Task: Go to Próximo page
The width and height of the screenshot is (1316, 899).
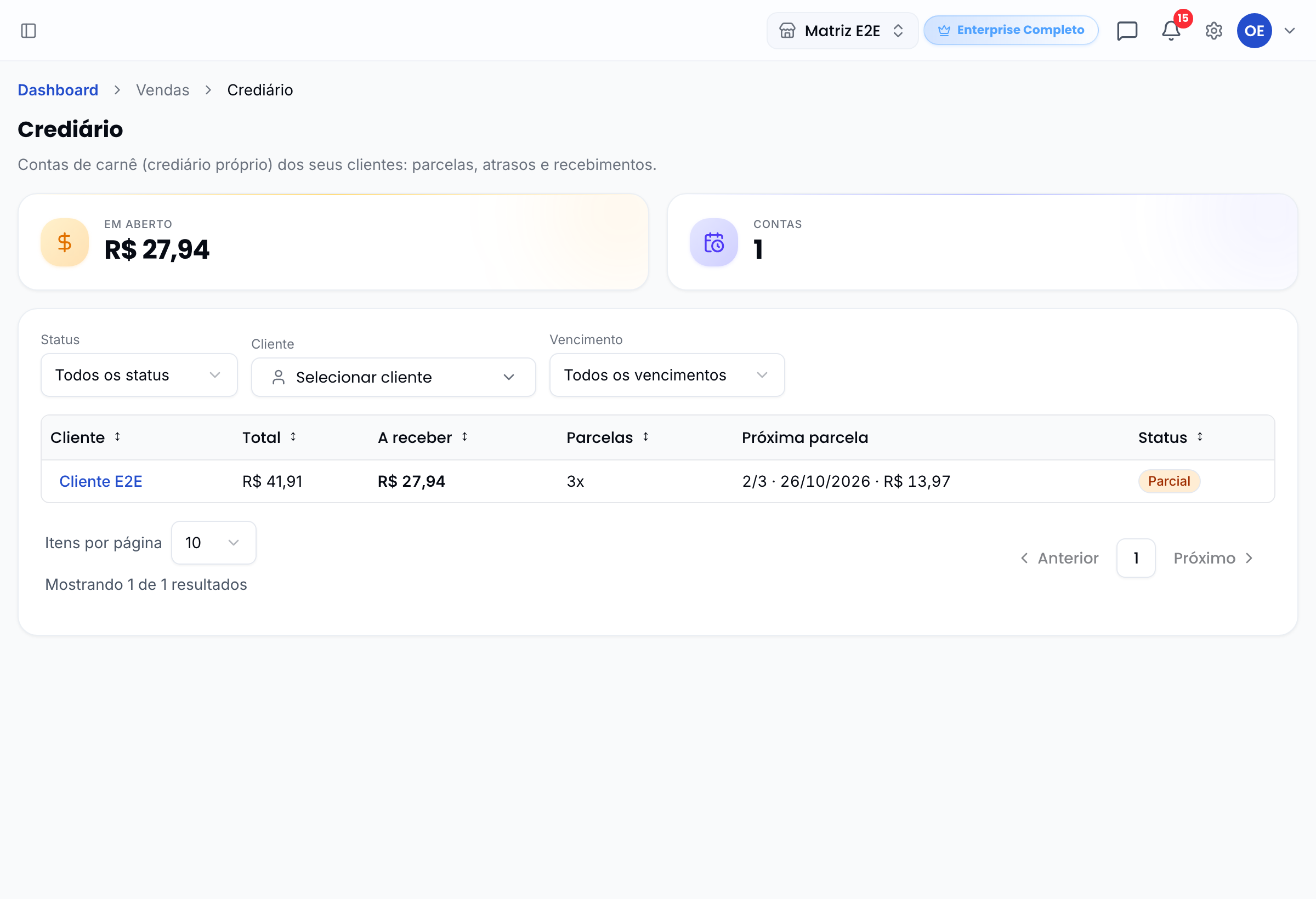Action: (x=1213, y=558)
